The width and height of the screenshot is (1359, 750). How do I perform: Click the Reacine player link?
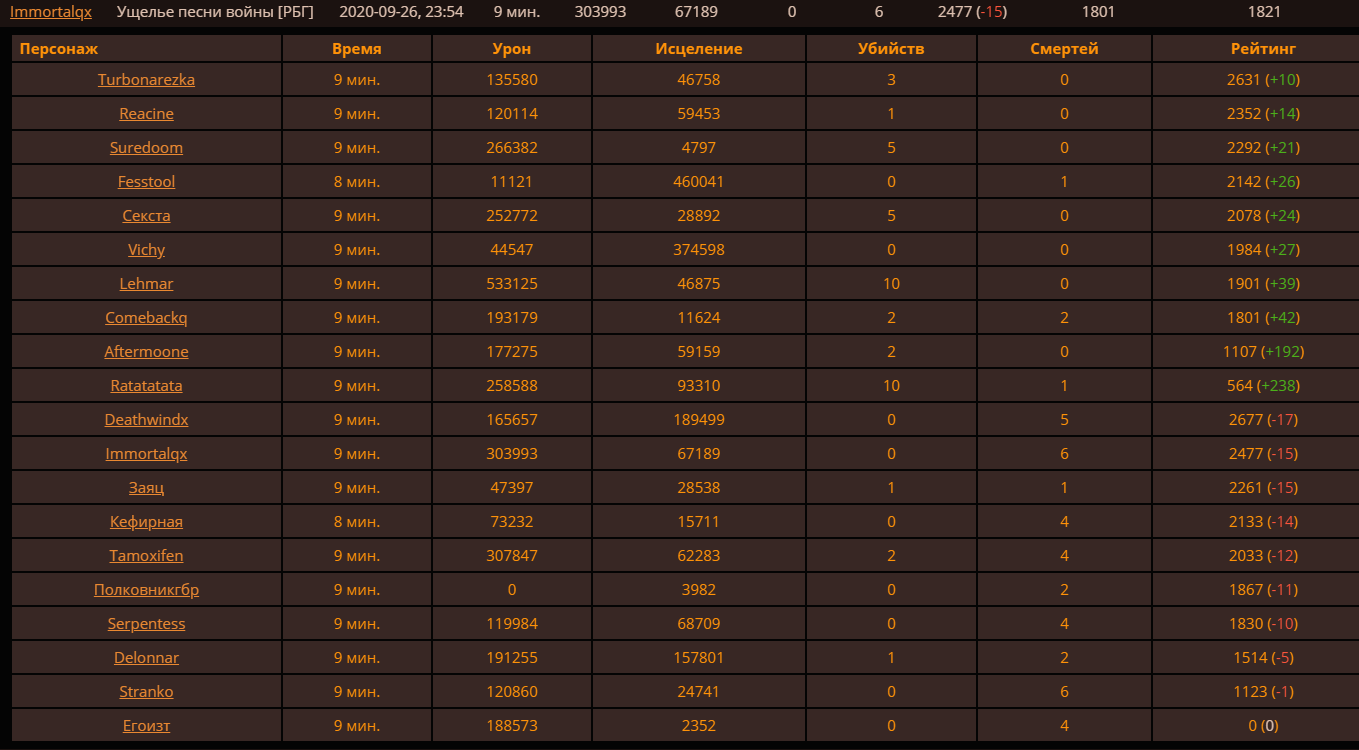click(146, 114)
